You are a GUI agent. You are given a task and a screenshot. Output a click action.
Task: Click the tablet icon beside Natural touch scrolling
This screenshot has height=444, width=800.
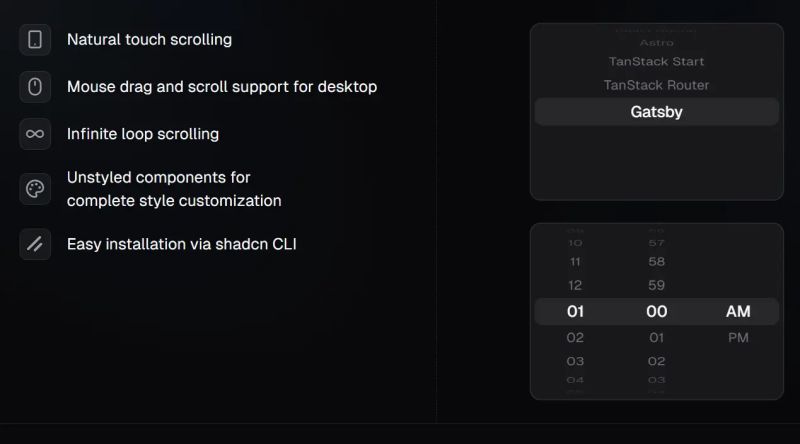point(35,40)
